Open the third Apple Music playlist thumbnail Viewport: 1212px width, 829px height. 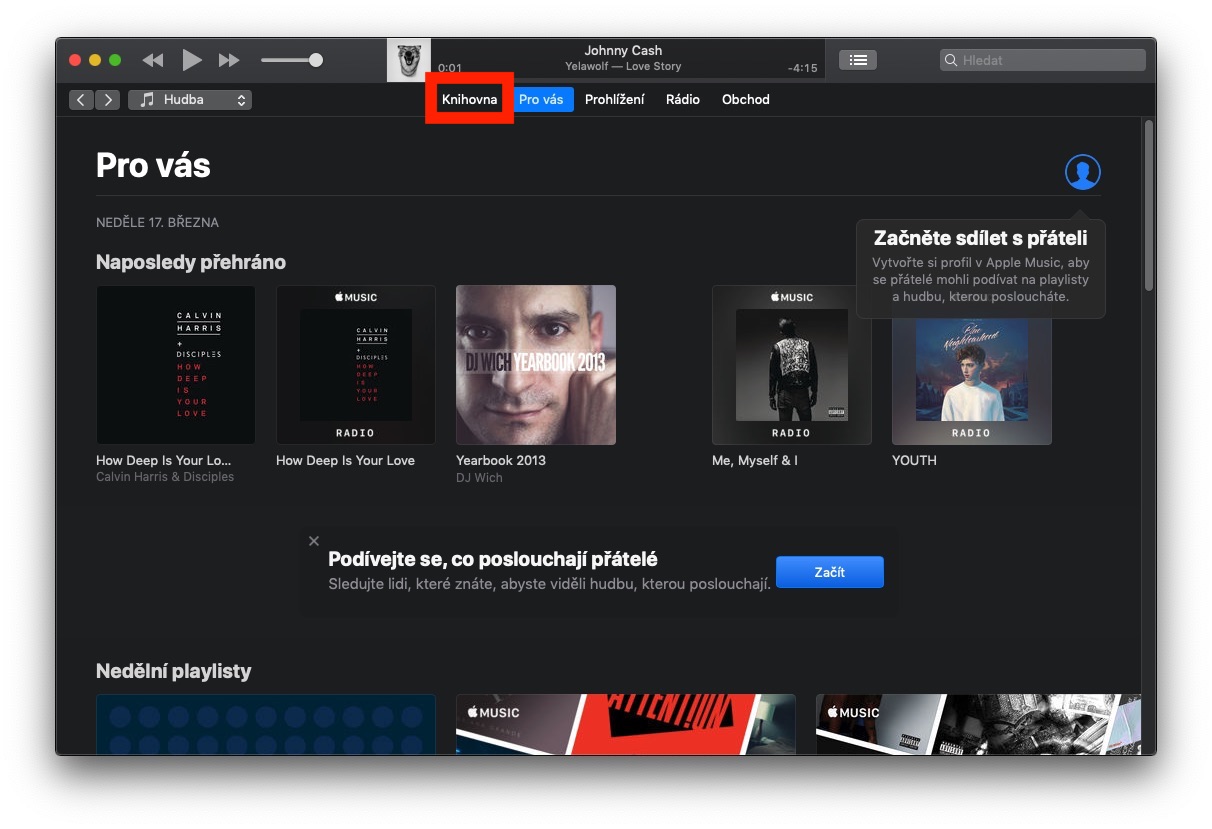click(978, 724)
